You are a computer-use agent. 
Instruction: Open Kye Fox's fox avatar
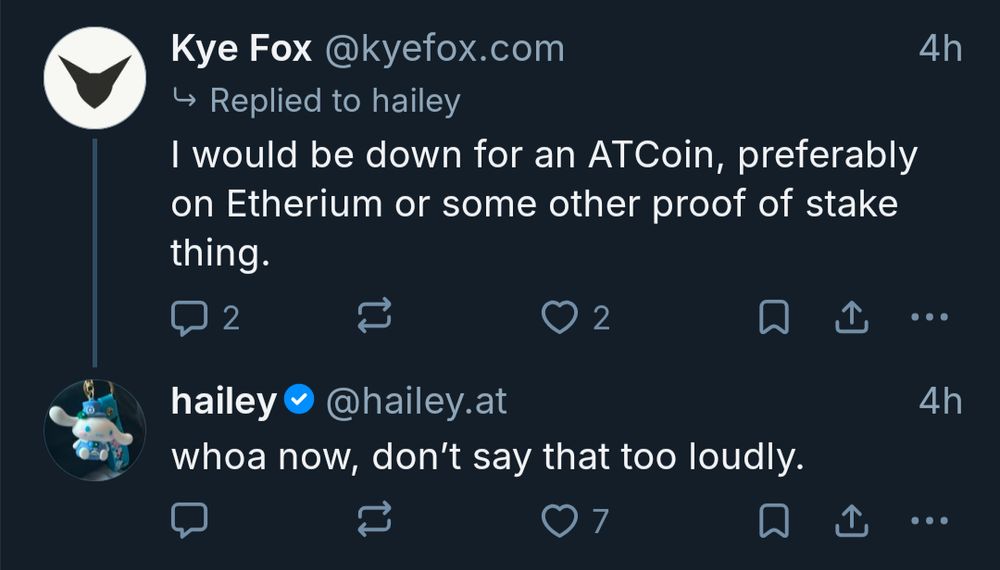pyautogui.click(x=96, y=78)
